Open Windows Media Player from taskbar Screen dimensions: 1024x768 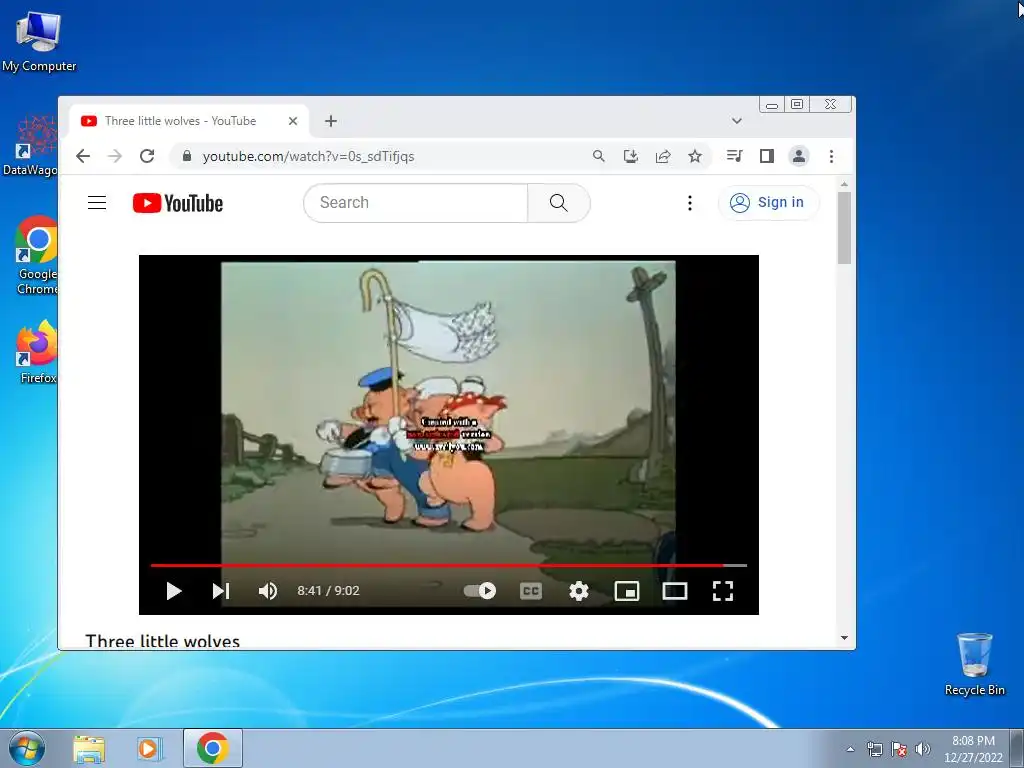tap(149, 748)
